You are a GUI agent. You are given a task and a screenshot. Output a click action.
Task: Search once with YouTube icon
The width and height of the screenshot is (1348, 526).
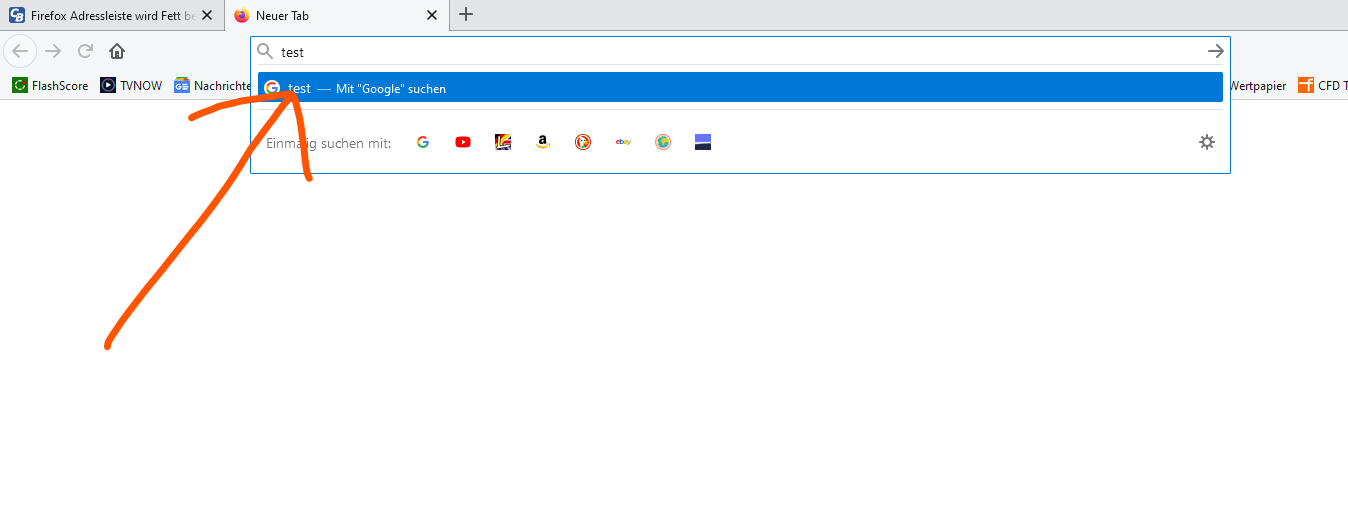click(x=463, y=142)
